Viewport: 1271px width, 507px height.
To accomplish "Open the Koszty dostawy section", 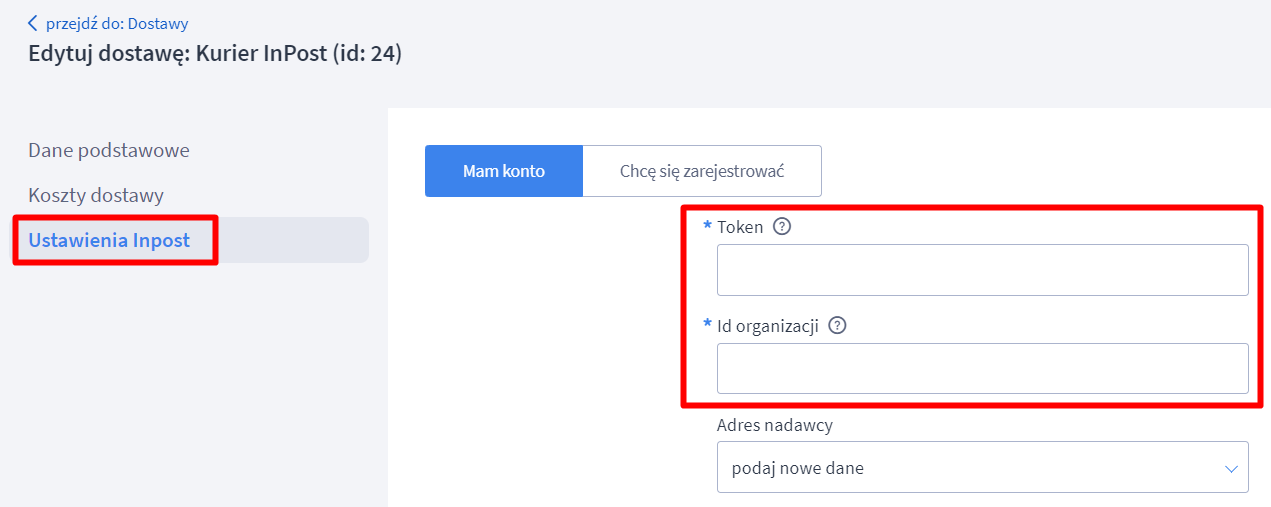I will [x=96, y=195].
